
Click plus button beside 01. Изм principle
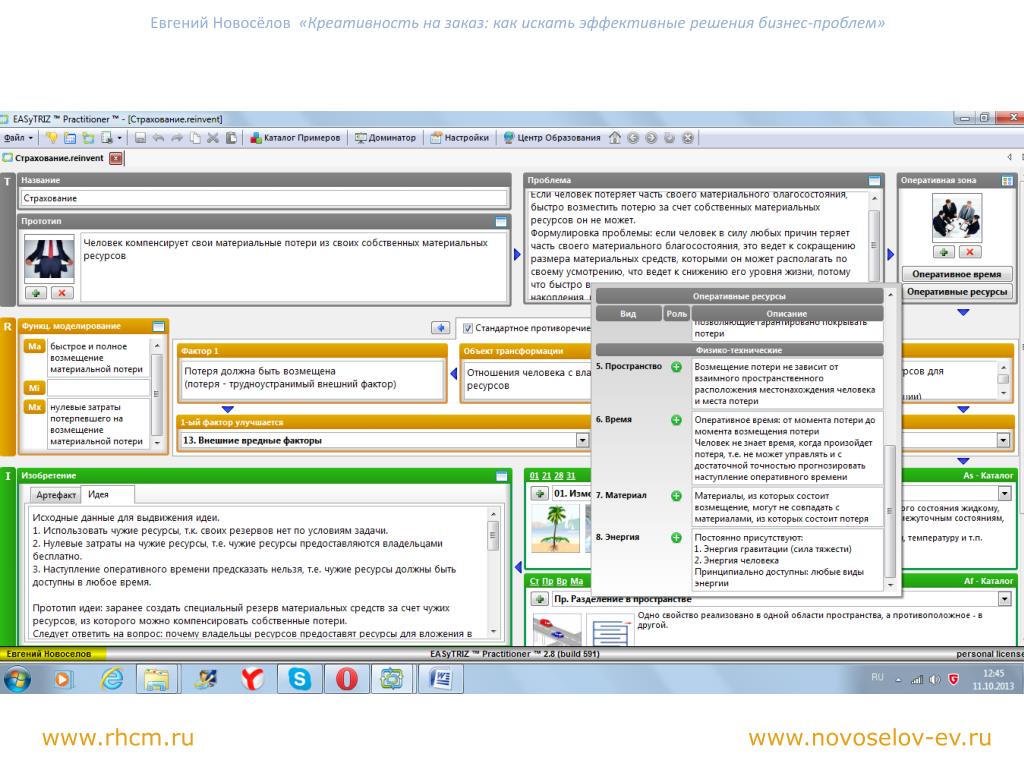[x=539, y=494]
